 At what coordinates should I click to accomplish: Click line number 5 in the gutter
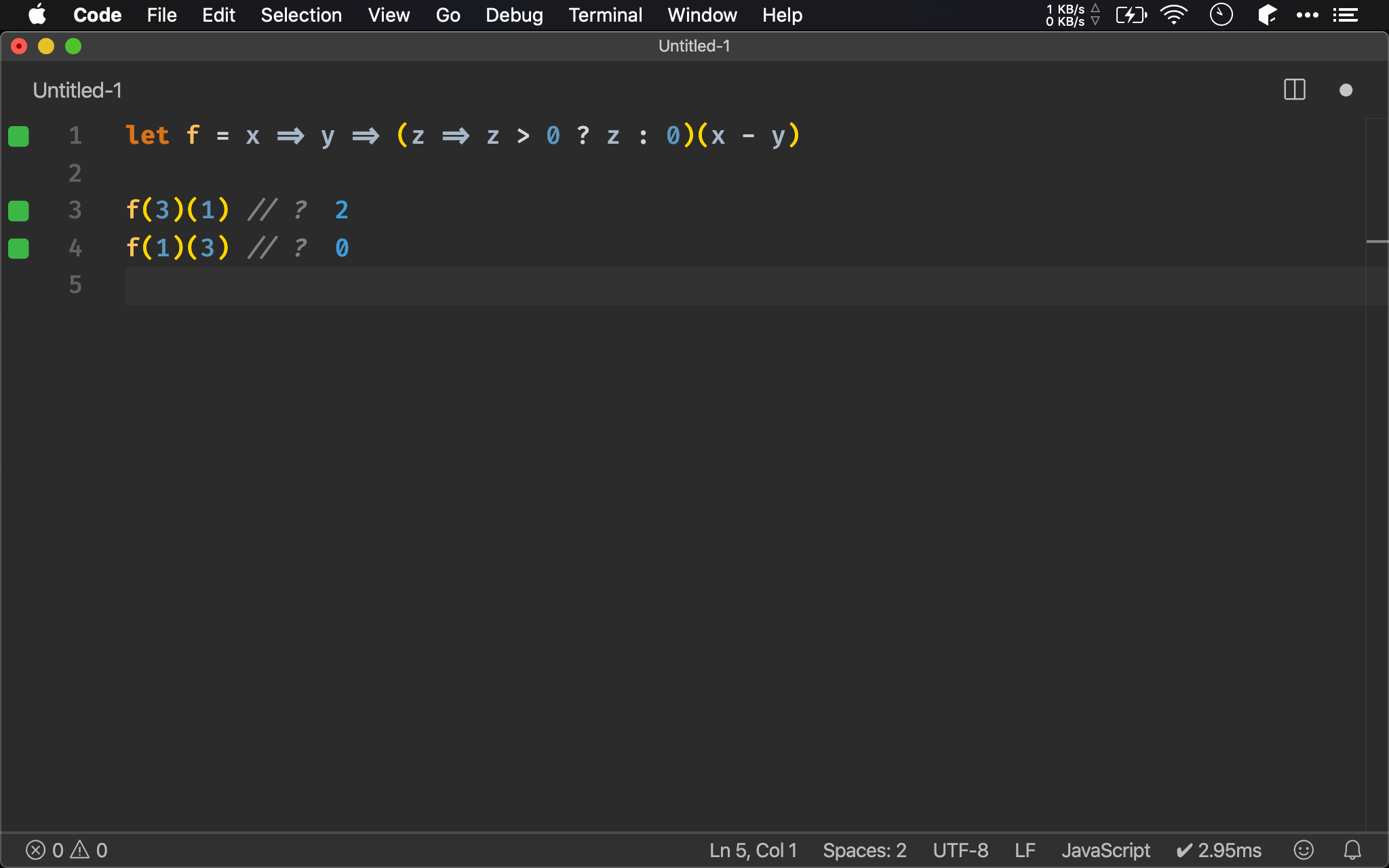pos(75,285)
